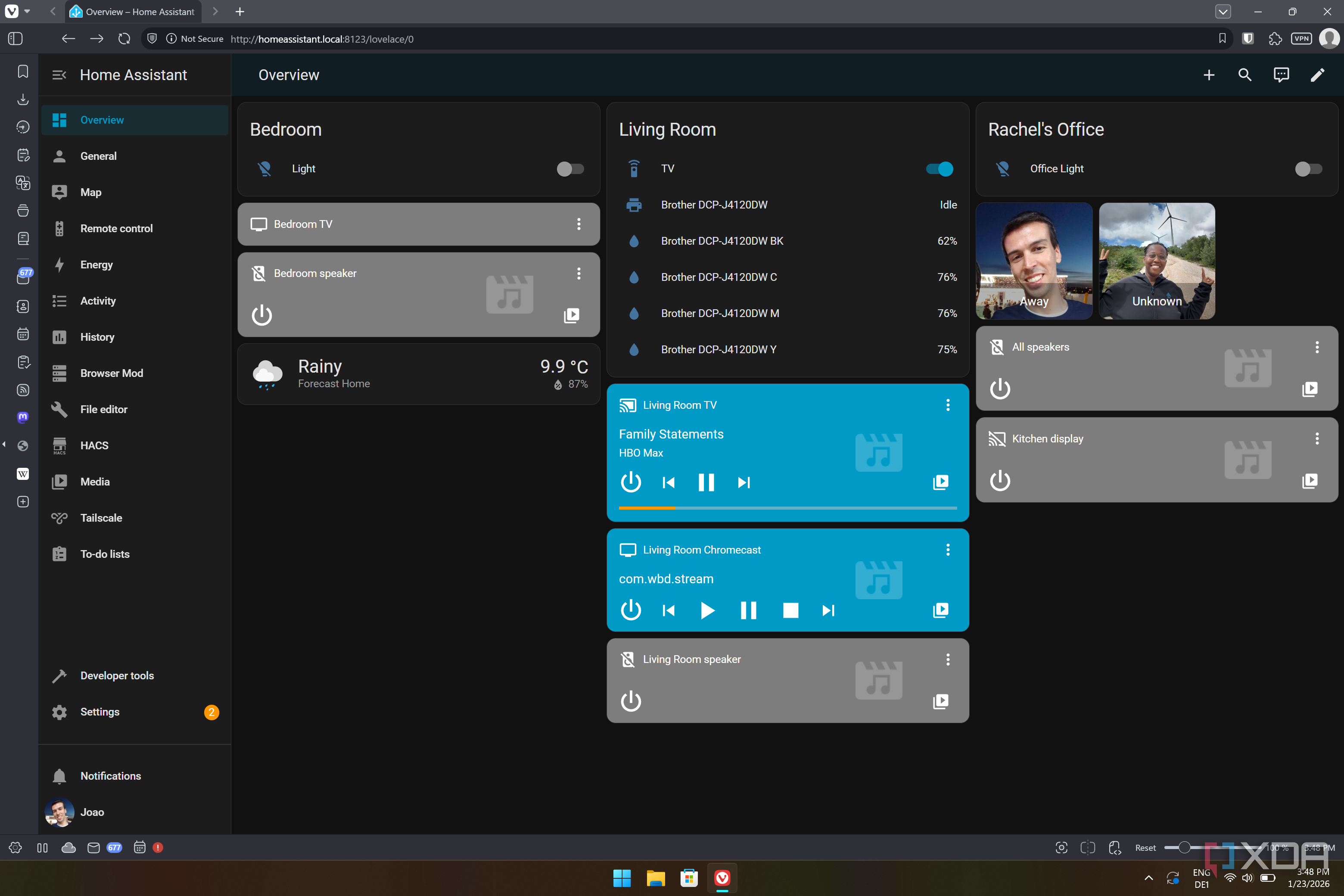Expand the browser tab list dropdown
The height and width of the screenshot is (896, 1344).
[1222, 12]
